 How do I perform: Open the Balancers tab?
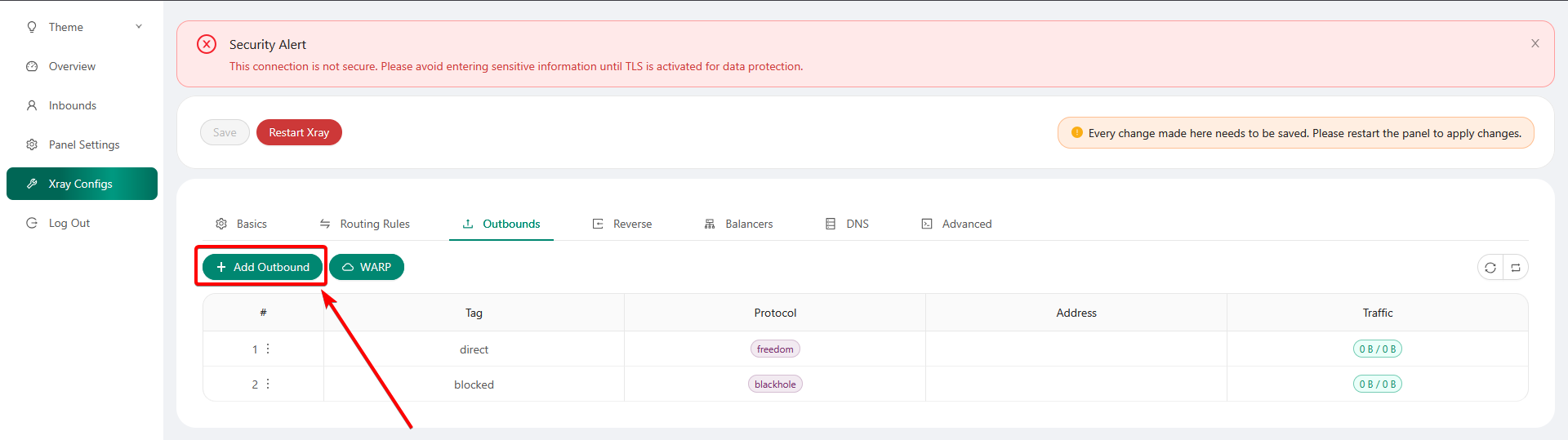click(738, 224)
